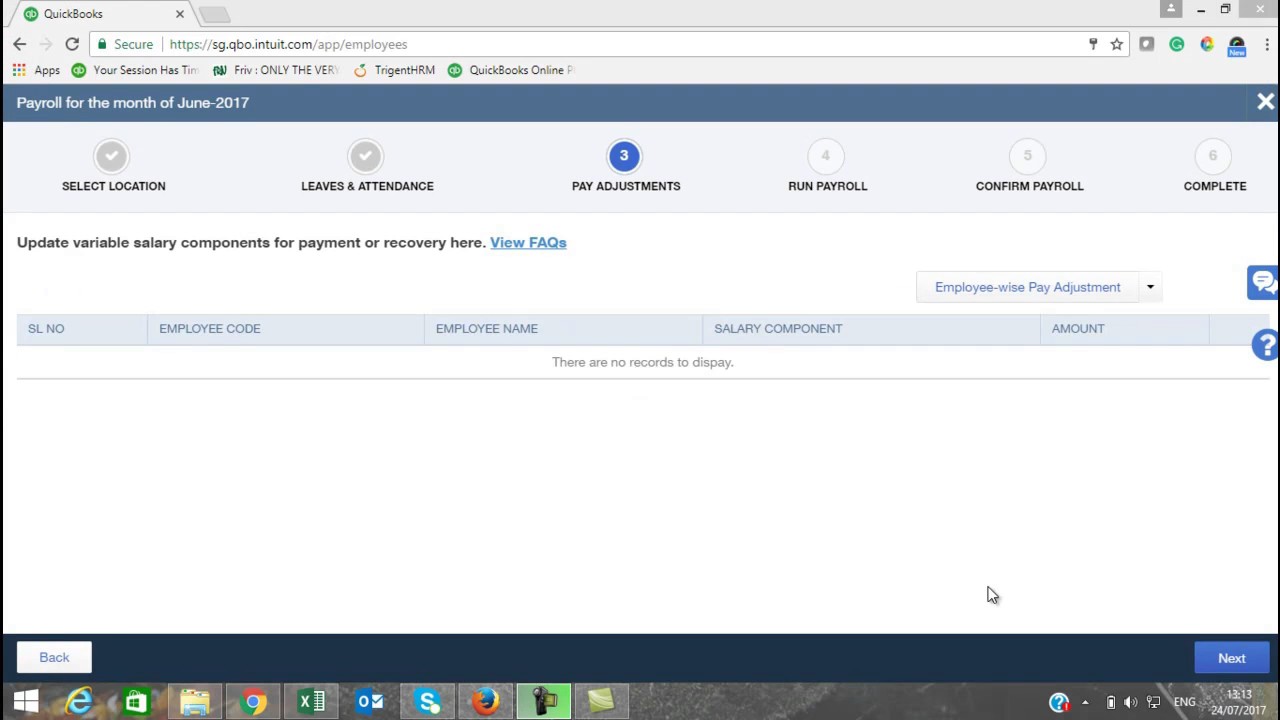
Task: Open the View FAQs link
Action: [x=528, y=242]
